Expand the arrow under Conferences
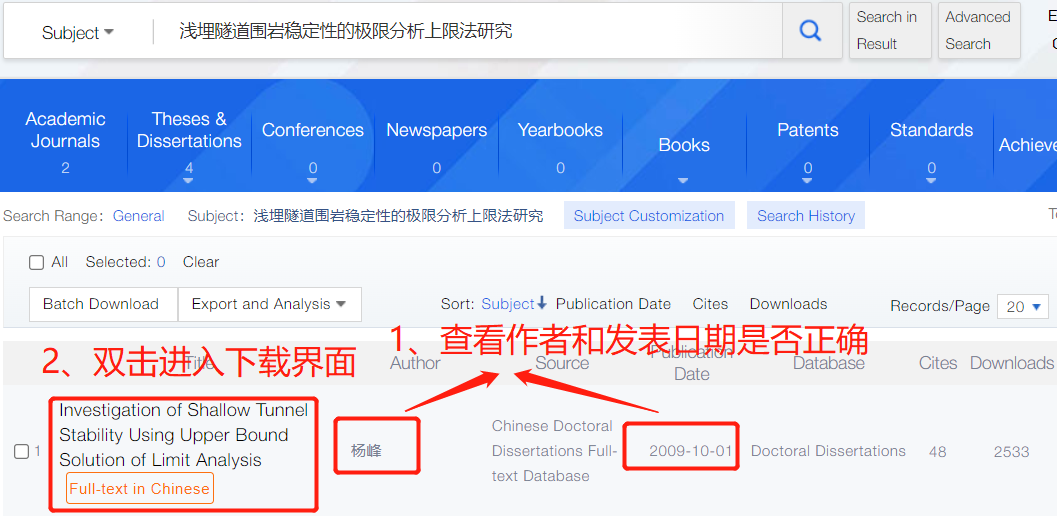The width and height of the screenshot is (1057, 526). (312, 181)
